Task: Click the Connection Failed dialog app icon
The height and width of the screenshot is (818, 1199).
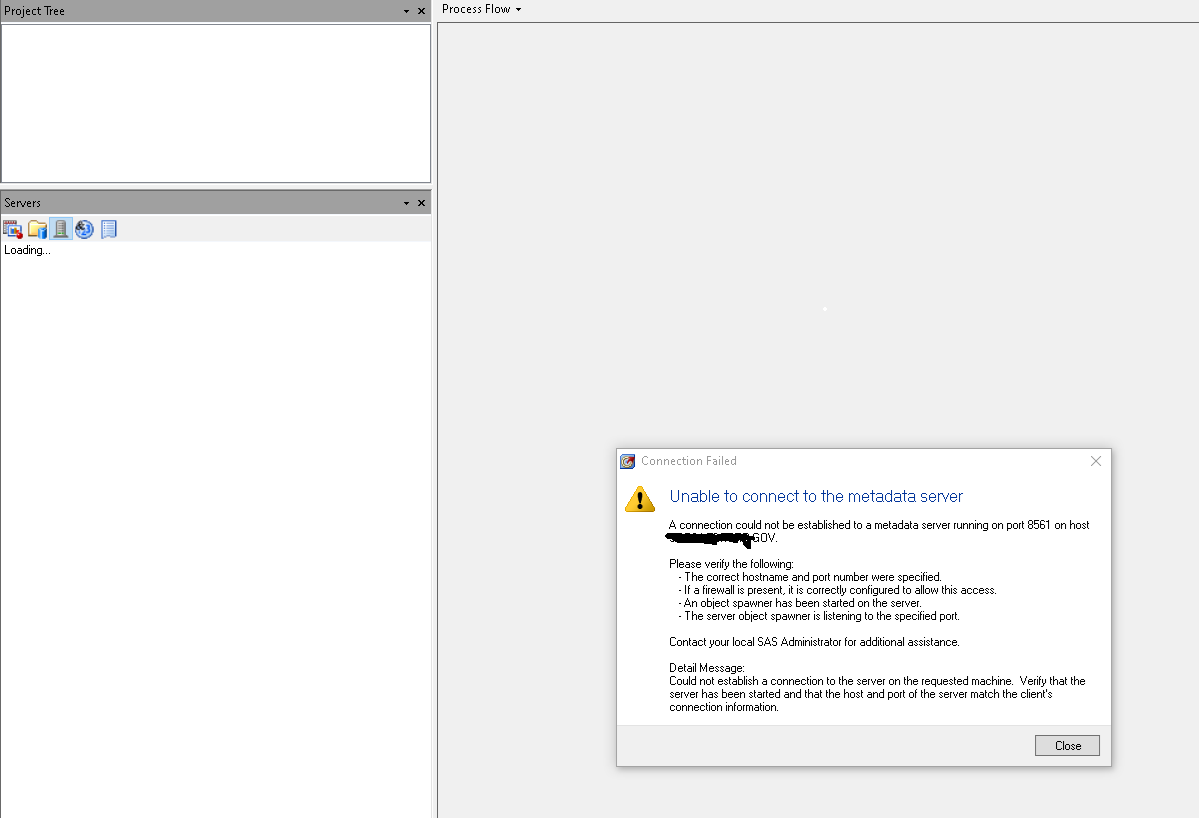Action: pos(628,461)
